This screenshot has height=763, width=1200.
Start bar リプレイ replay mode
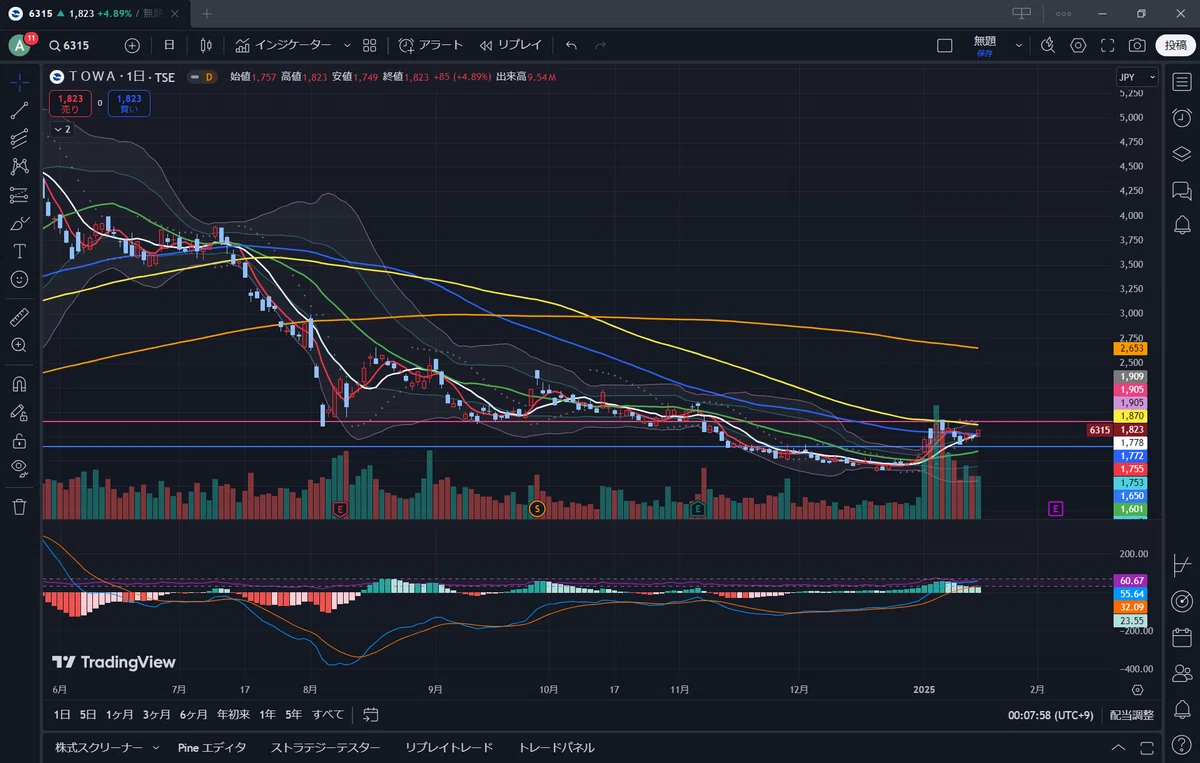tap(510, 45)
